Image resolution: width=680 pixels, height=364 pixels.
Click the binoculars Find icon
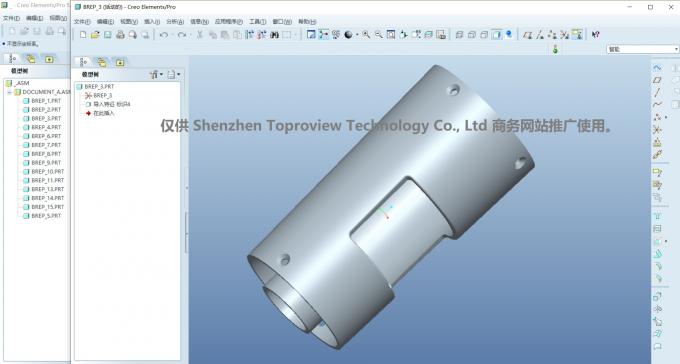[275, 35]
